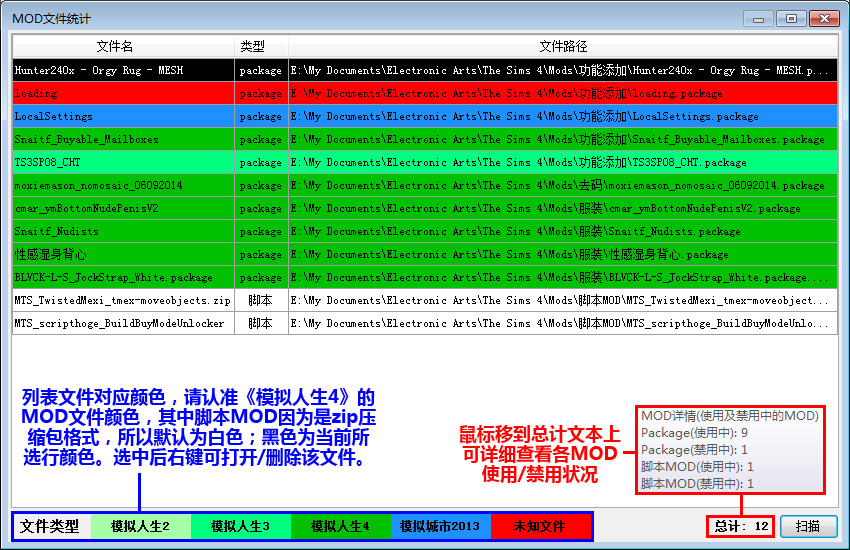
Task: Select the Hunter240x - Orgy Rug - MESH row
Action: coord(123,71)
